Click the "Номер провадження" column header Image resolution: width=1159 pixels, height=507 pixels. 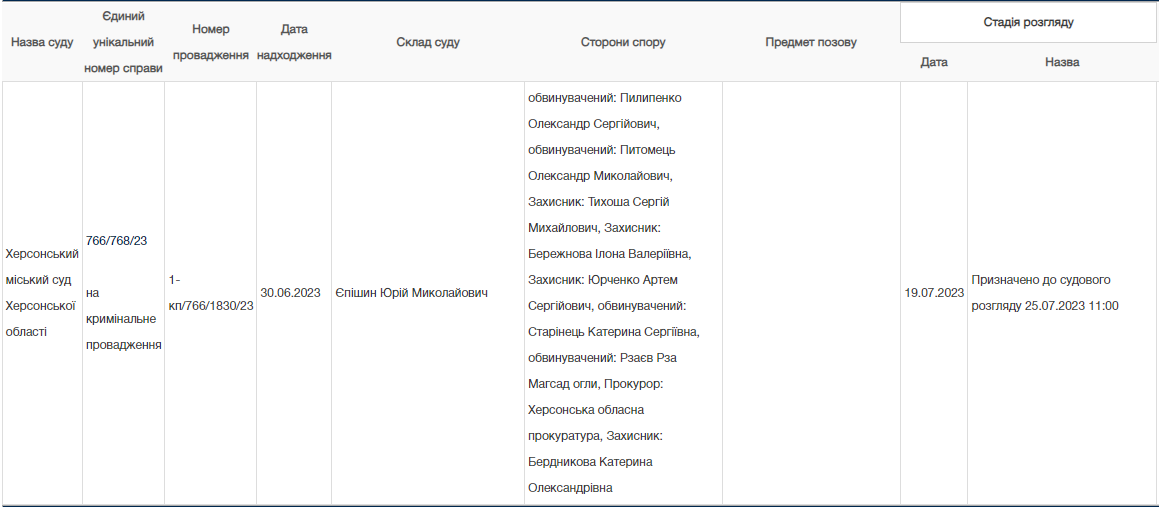tap(210, 43)
